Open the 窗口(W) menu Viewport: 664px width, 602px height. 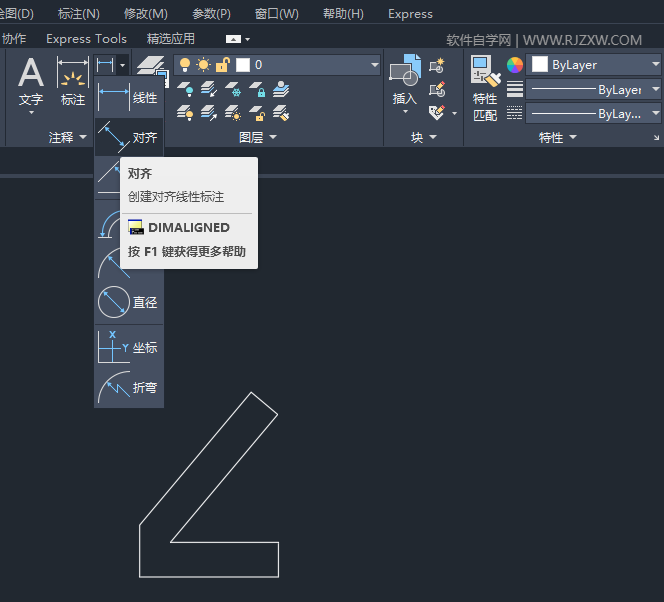pyautogui.click(x=277, y=14)
